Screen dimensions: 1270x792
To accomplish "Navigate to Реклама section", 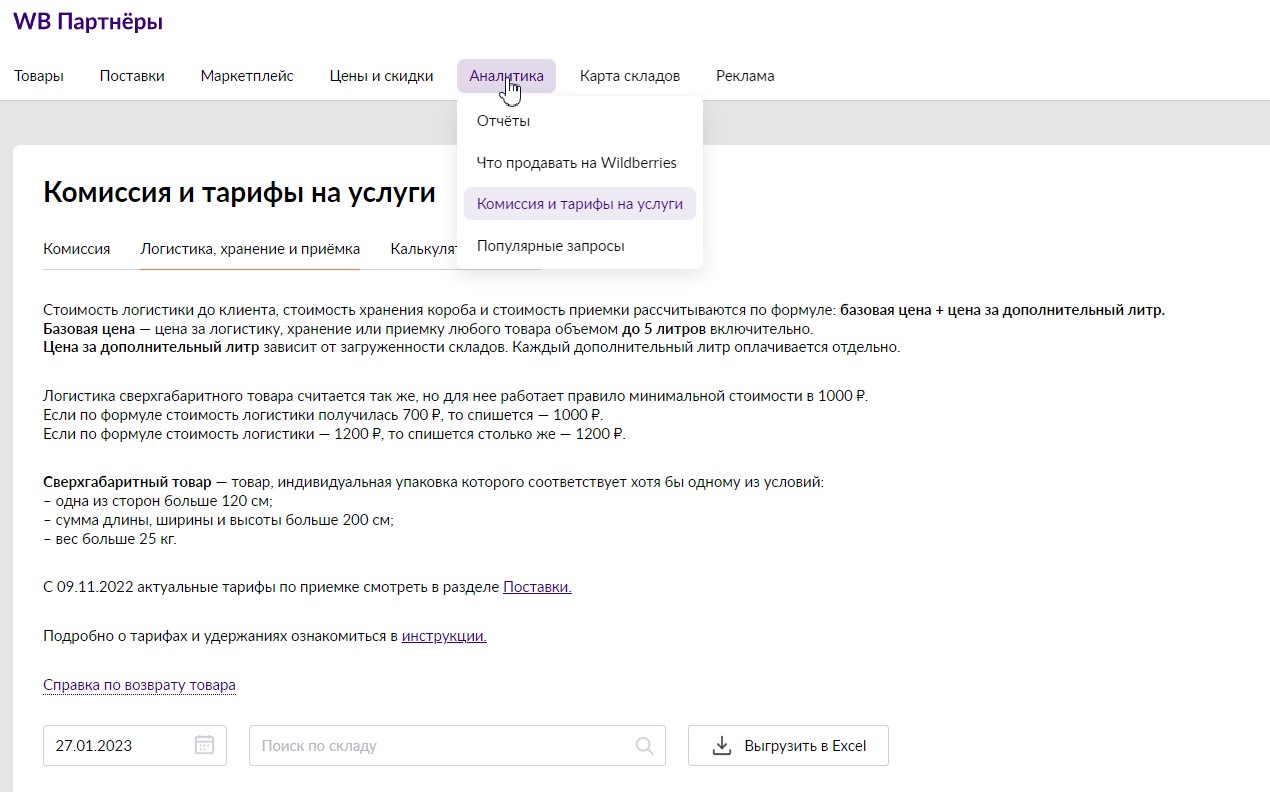I will pyautogui.click(x=745, y=76).
